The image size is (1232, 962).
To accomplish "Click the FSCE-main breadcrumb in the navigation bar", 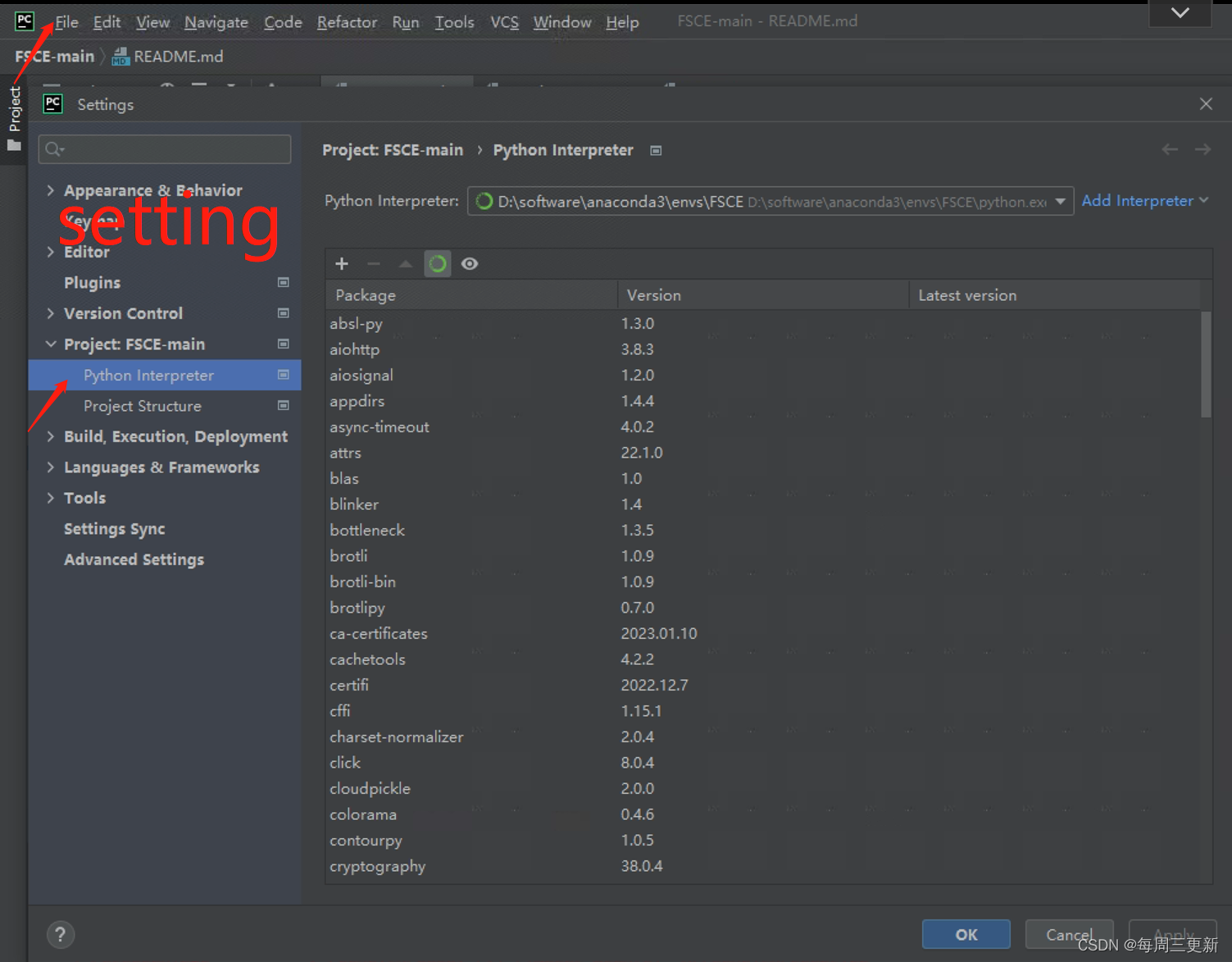I will click(55, 57).
